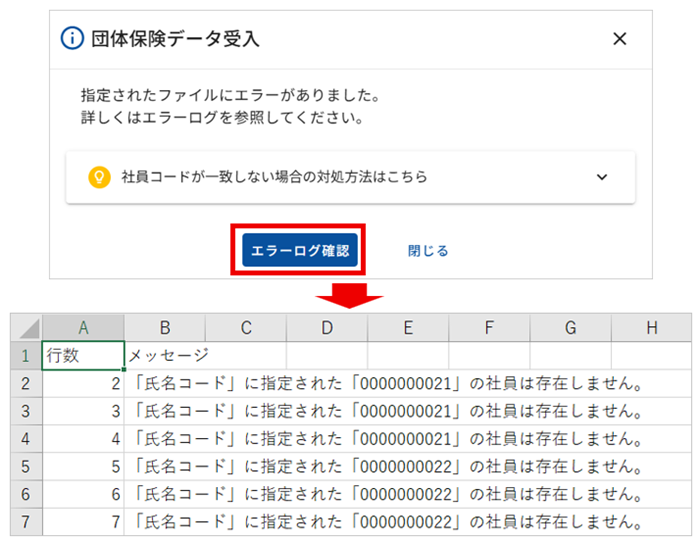Select column G header

tap(571, 328)
